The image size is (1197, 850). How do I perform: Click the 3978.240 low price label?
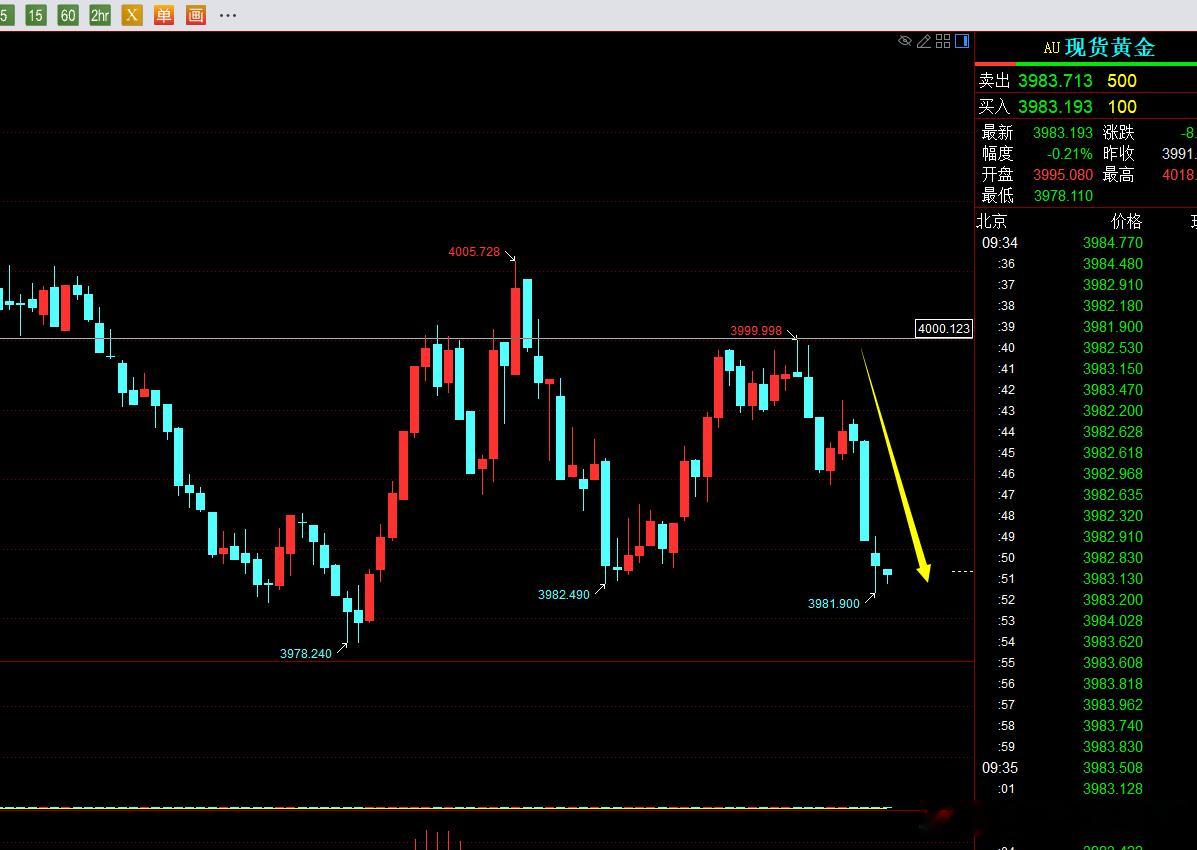305,654
